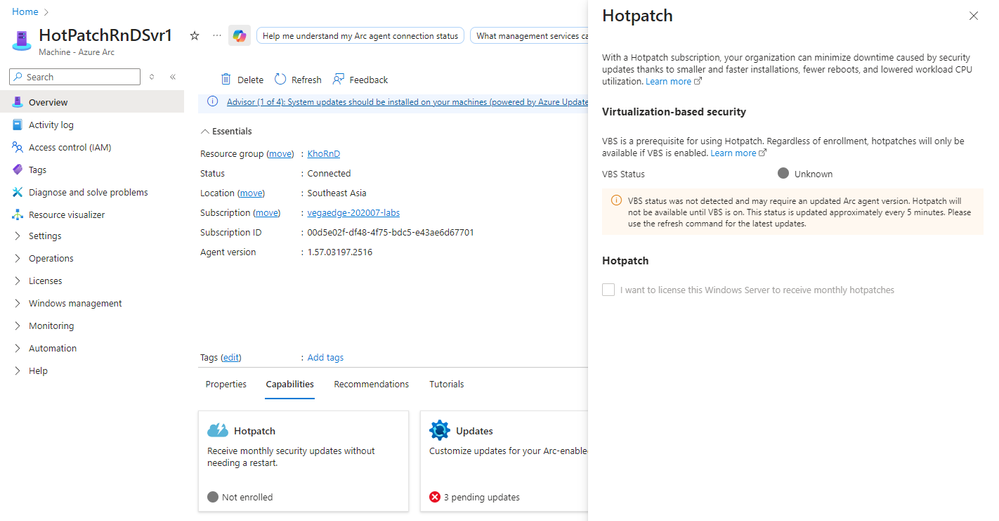Open Resource visualizer in sidebar
This screenshot has height=521, width=999.
point(66,215)
